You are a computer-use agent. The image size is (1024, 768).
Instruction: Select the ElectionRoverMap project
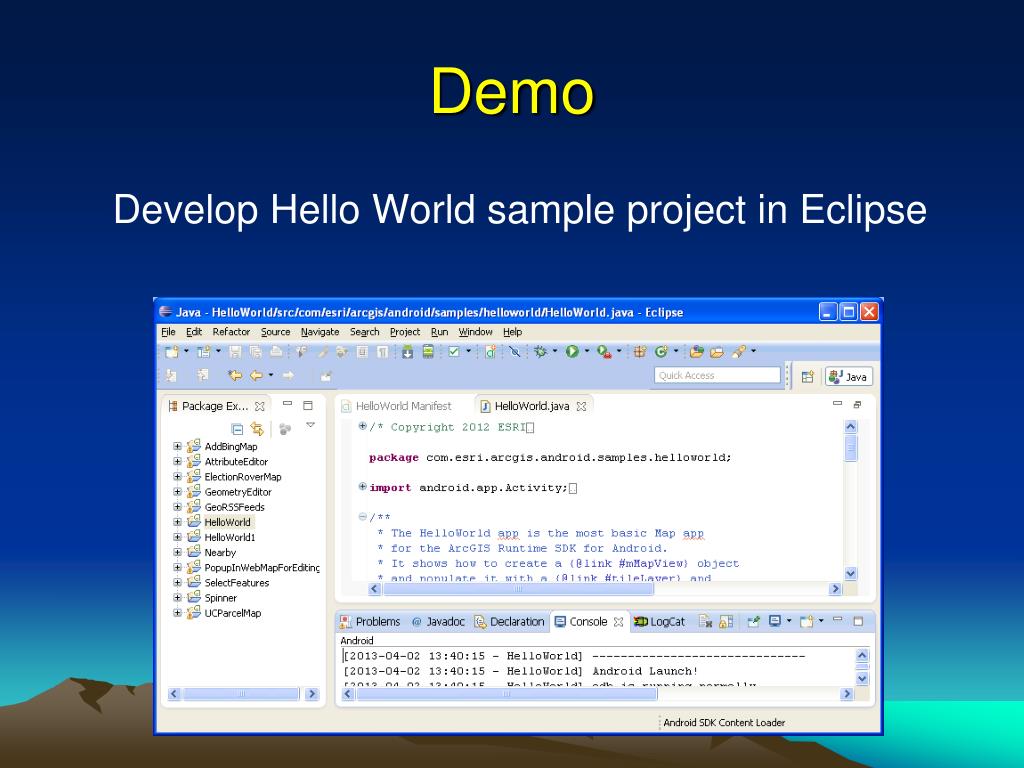pyautogui.click(x=243, y=477)
